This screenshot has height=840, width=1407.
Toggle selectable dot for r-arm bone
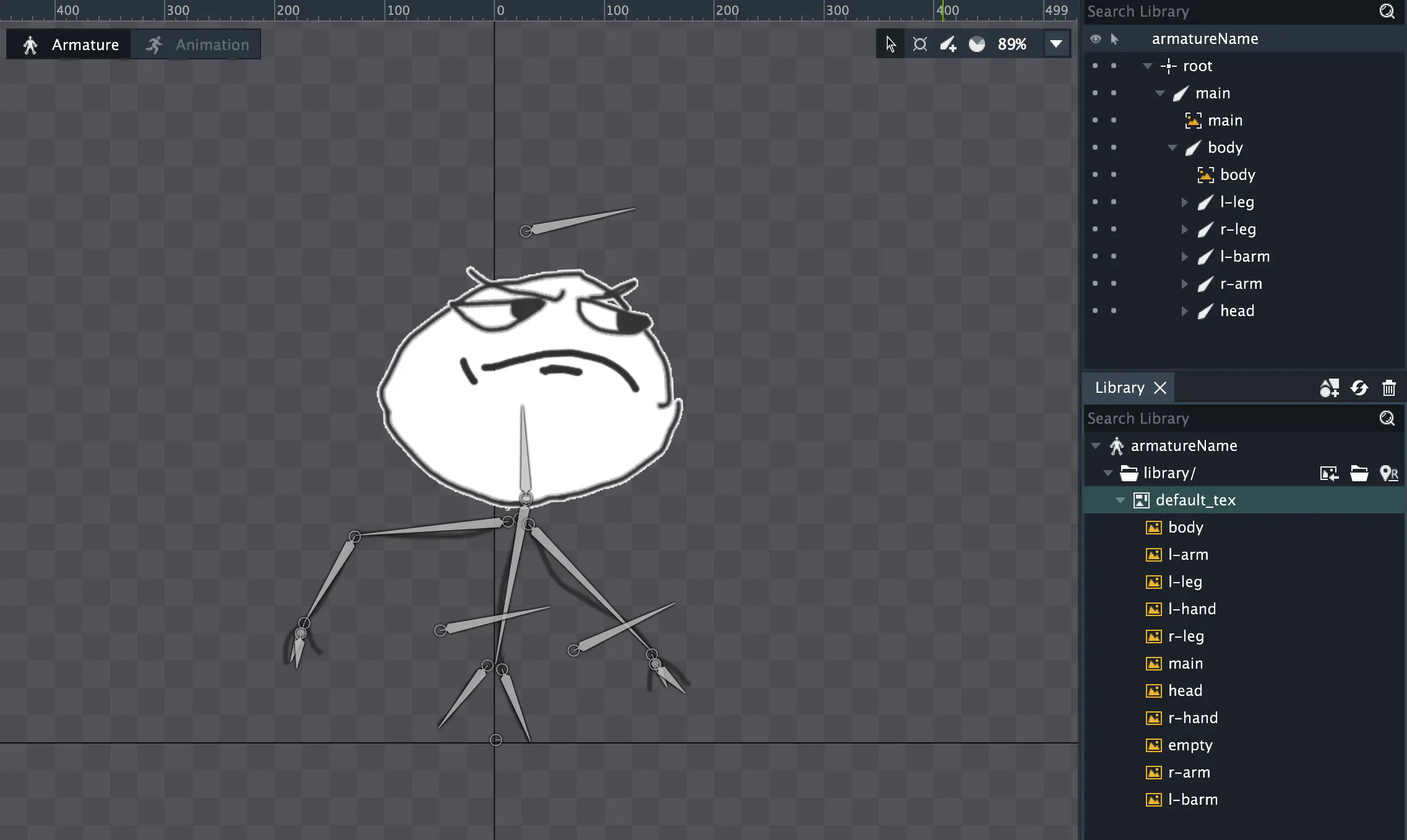[1114, 284]
